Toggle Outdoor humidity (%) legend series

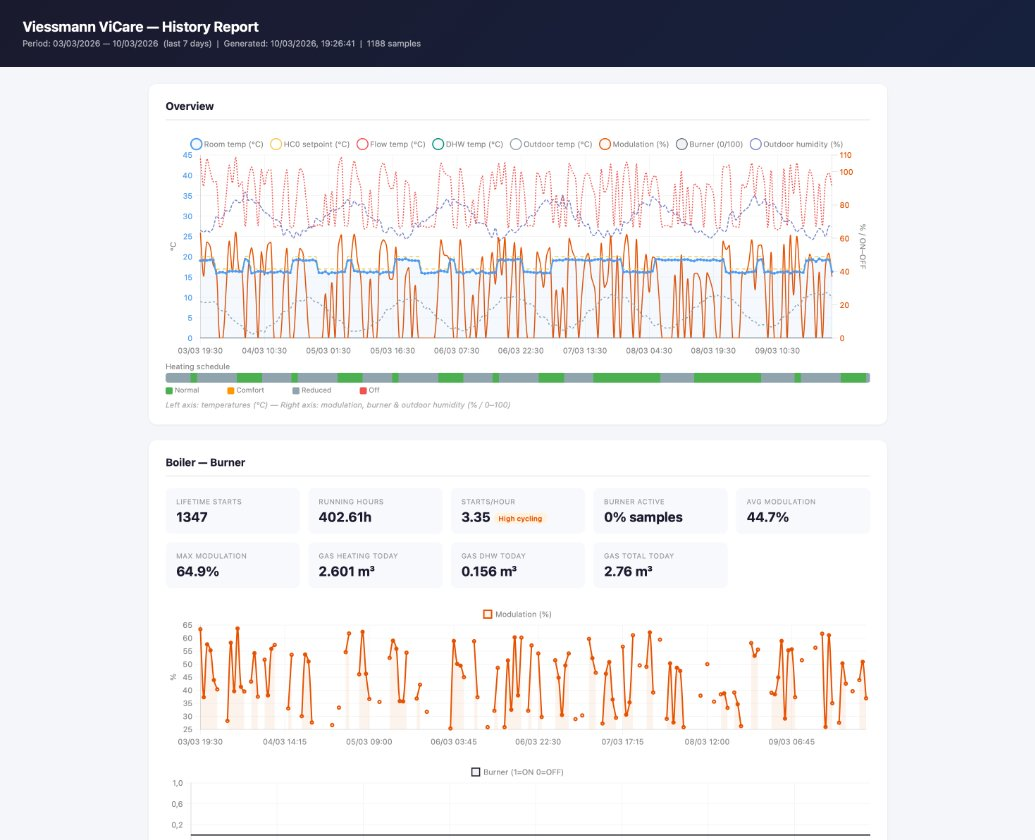(x=796, y=144)
